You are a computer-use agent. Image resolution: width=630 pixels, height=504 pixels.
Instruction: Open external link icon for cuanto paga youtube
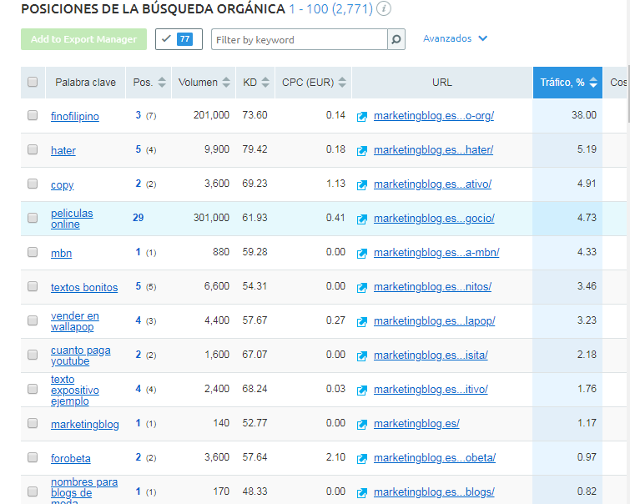362,356
